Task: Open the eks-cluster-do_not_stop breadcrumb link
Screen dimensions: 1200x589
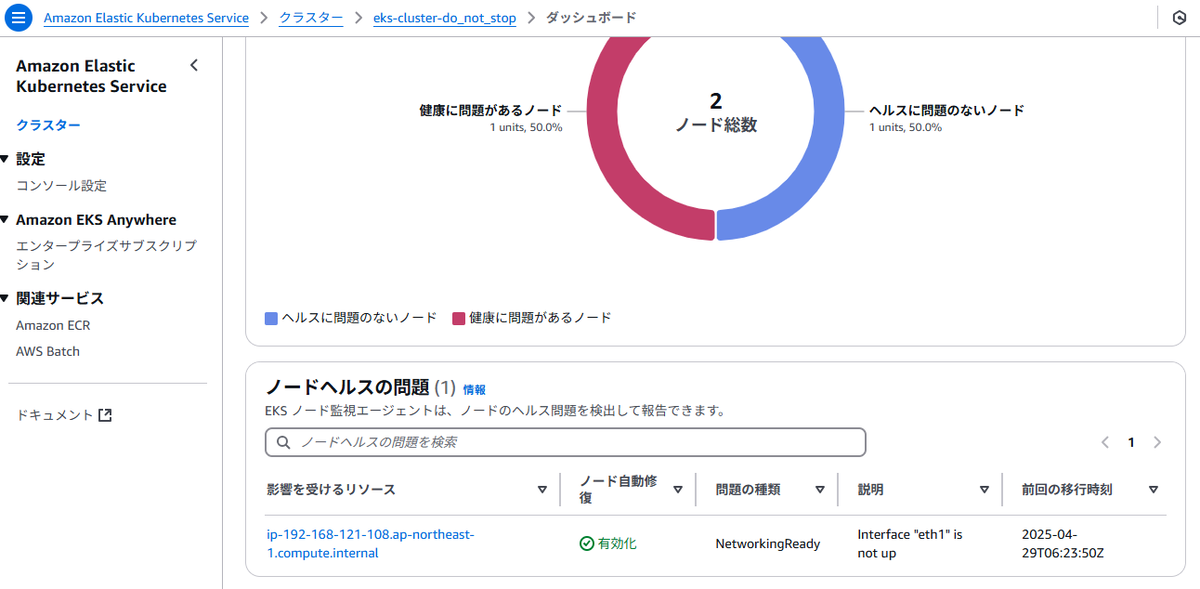Action: pos(445,18)
